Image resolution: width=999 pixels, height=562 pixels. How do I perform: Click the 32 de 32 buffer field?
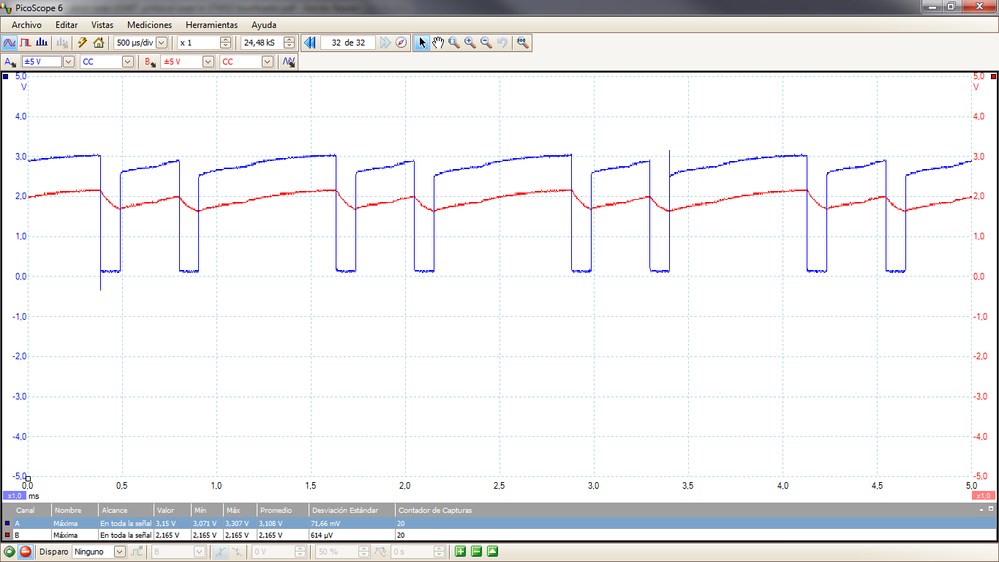click(348, 43)
